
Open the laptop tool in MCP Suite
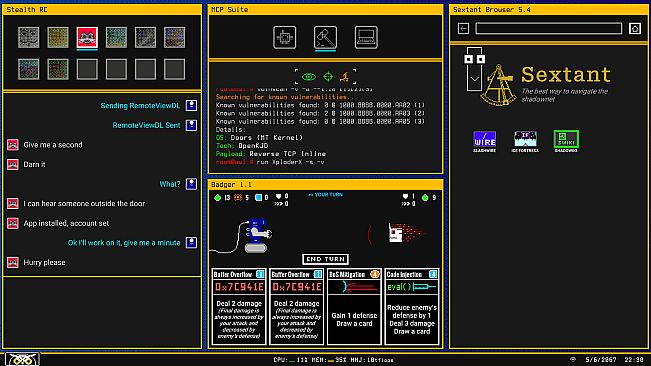tap(366, 37)
